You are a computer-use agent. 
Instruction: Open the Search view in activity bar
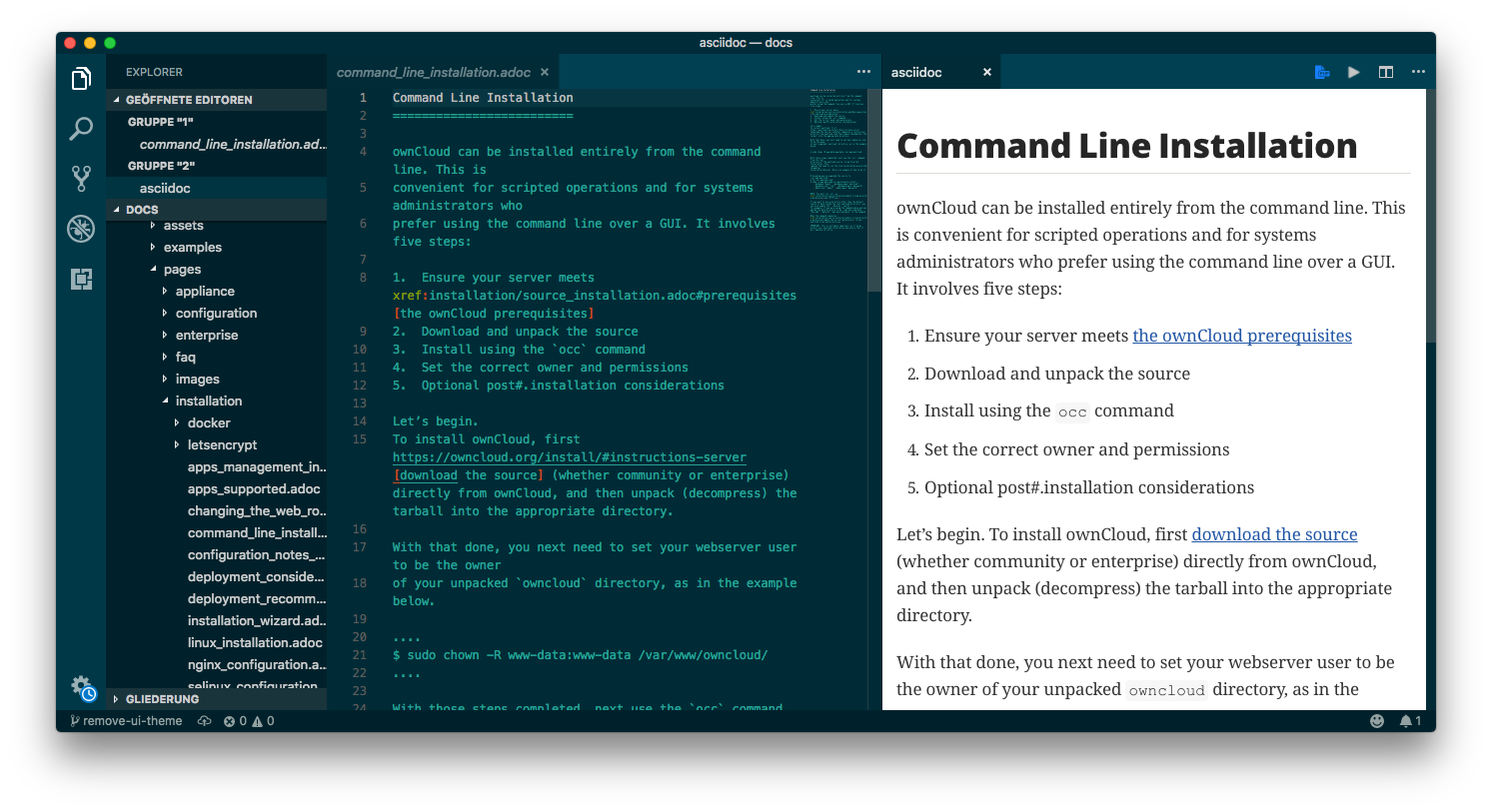81,128
